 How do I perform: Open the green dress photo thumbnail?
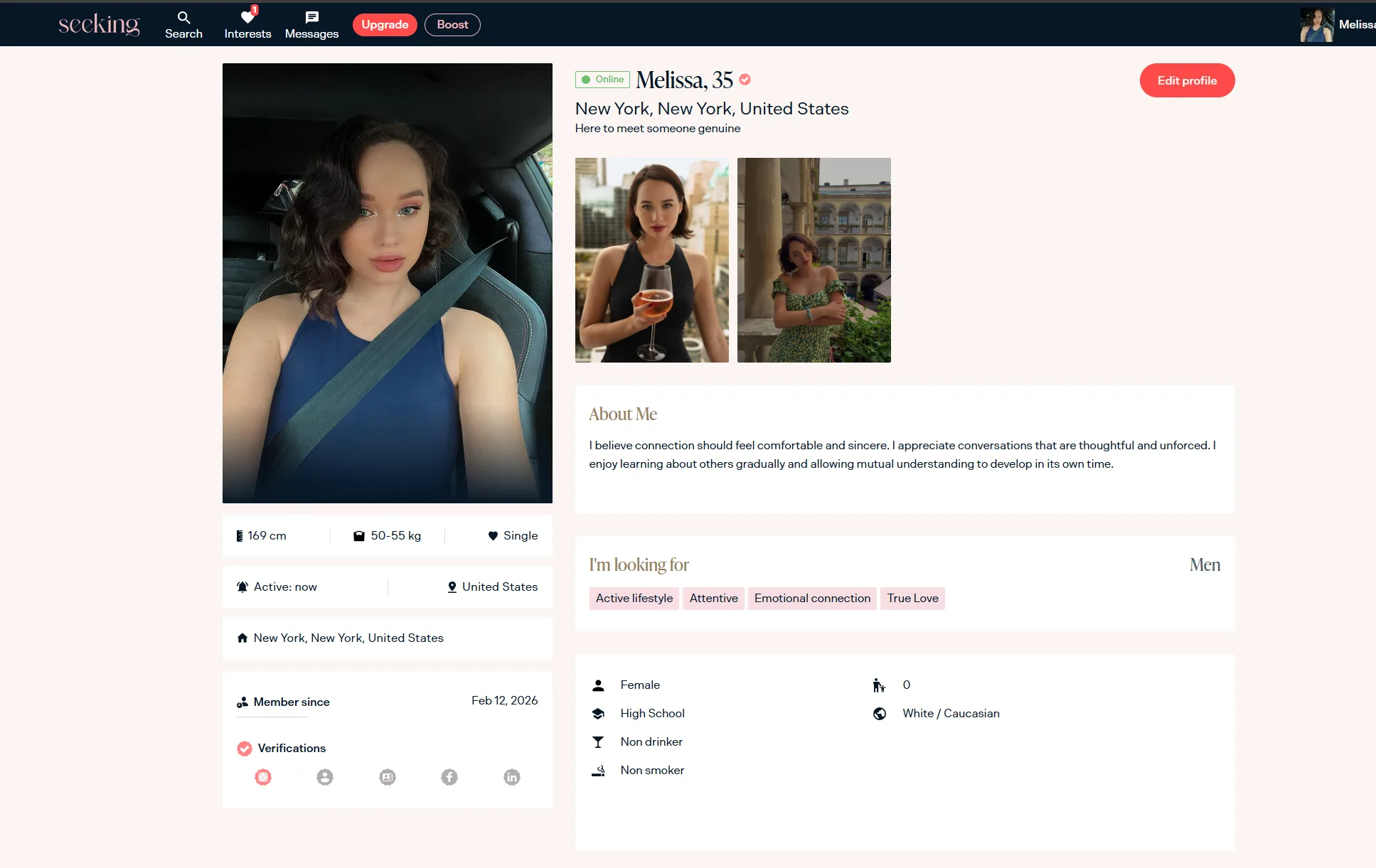(x=814, y=260)
